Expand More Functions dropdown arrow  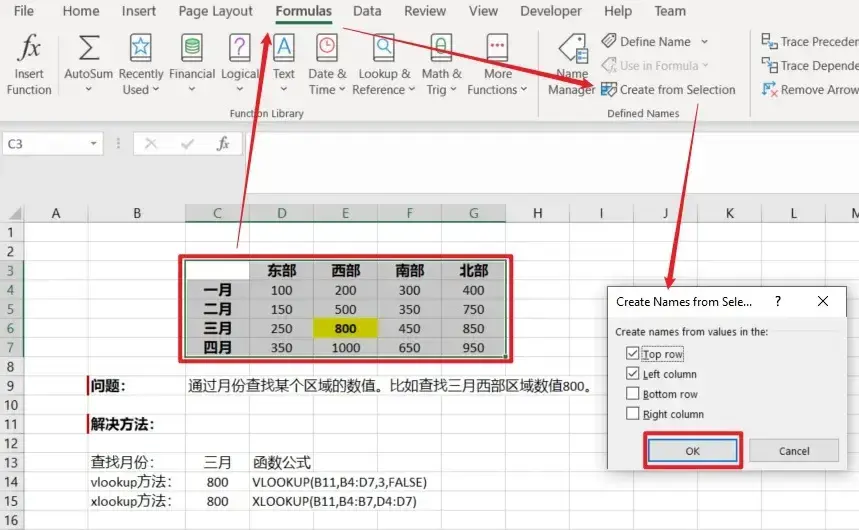click(524, 89)
